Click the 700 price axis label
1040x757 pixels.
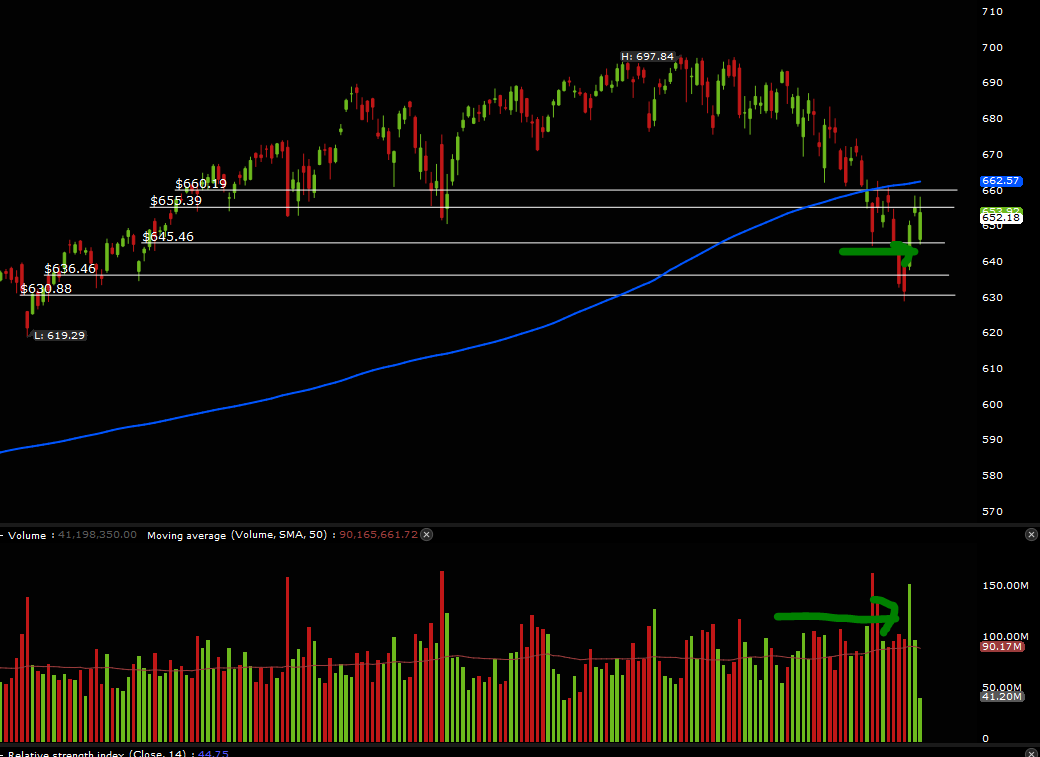[992, 48]
